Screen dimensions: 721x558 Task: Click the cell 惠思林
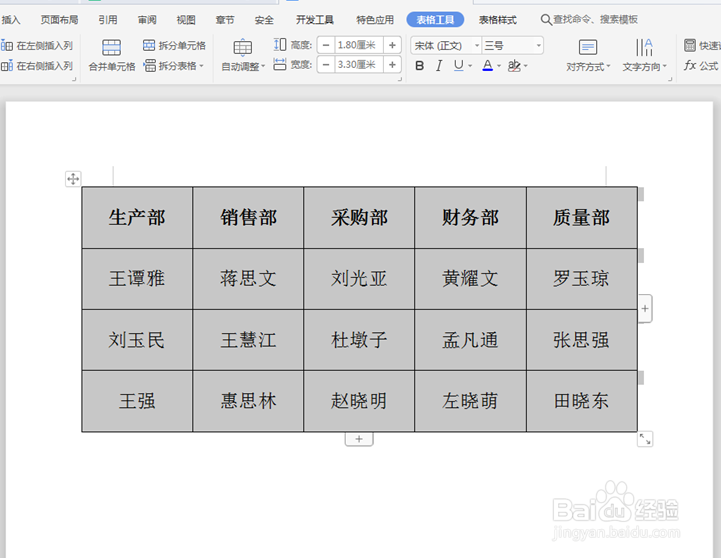click(x=248, y=401)
